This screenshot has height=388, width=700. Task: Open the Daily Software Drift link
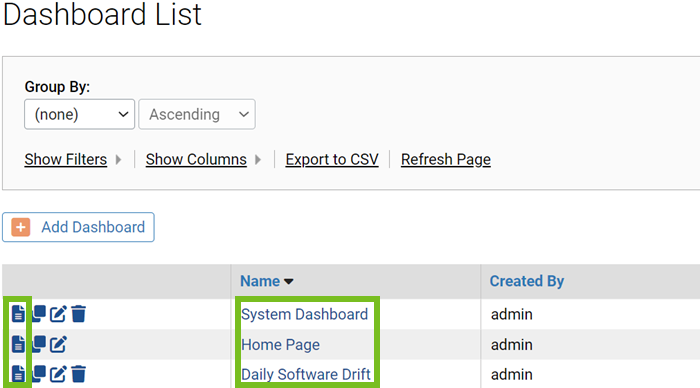(x=306, y=374)
